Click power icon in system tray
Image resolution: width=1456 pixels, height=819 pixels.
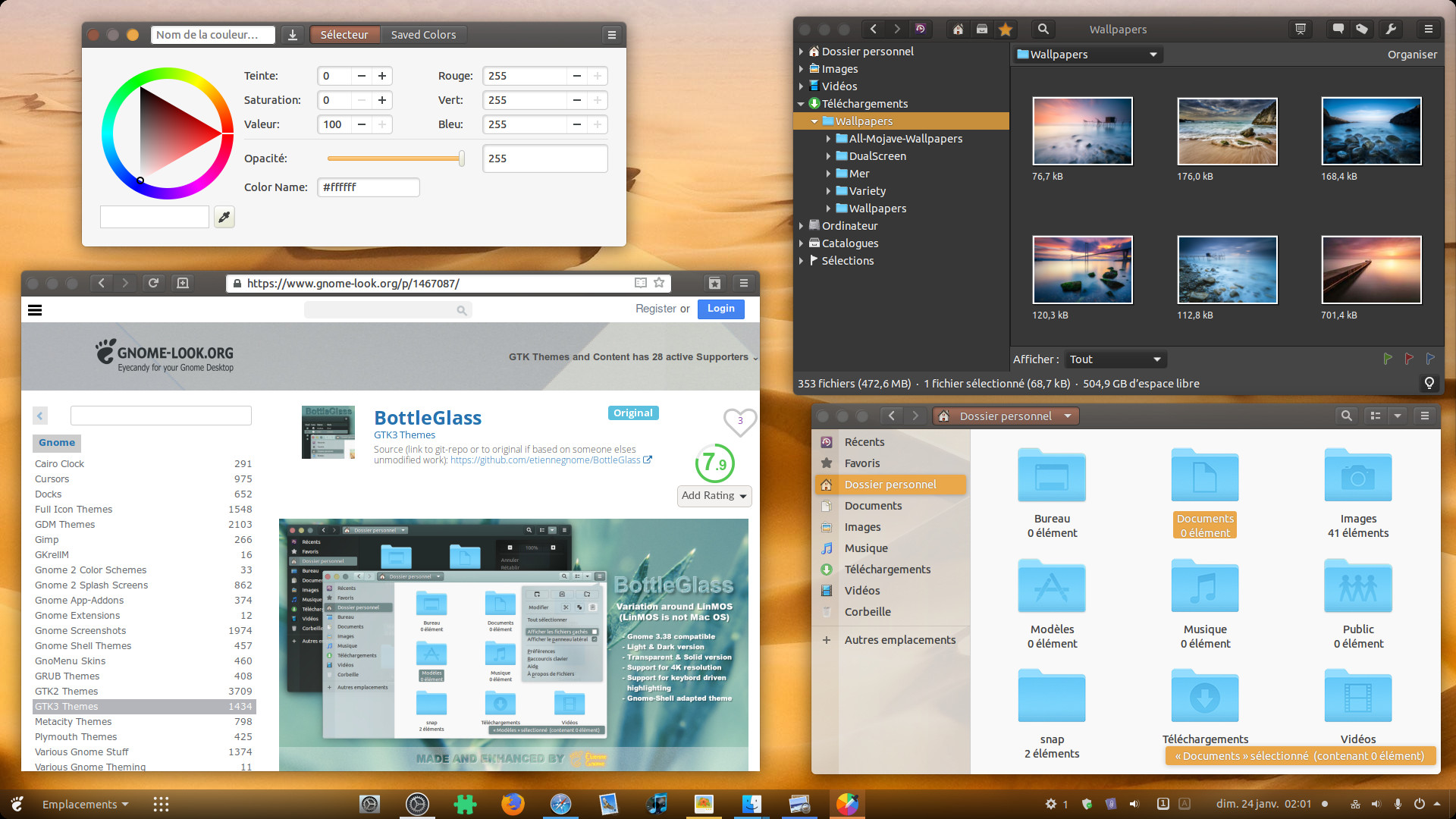pyautogui.click(x=1420, y=804)
